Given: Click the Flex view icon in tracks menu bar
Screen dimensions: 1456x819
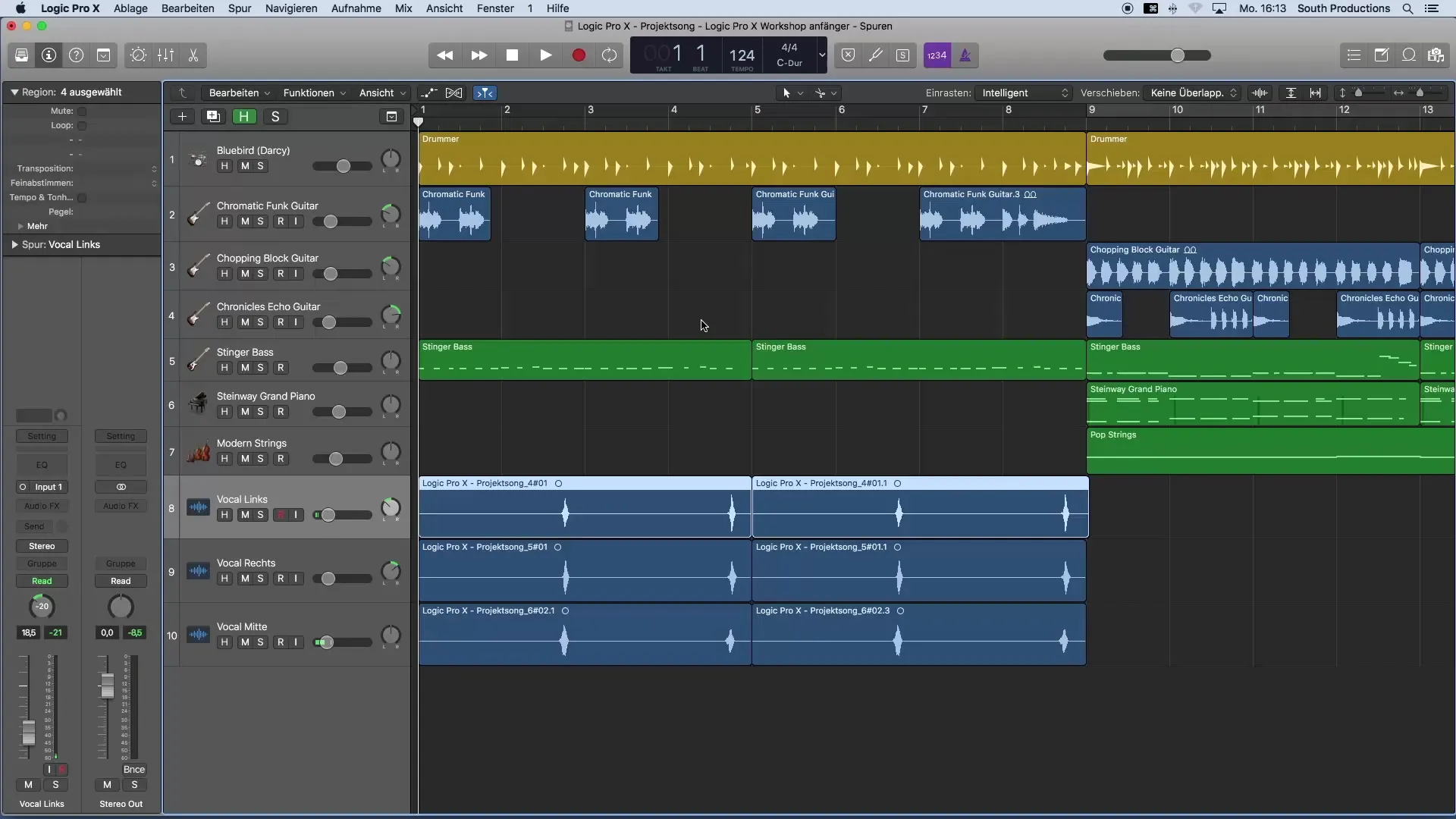Looking at the screenshot, I should tap(453, 93).
